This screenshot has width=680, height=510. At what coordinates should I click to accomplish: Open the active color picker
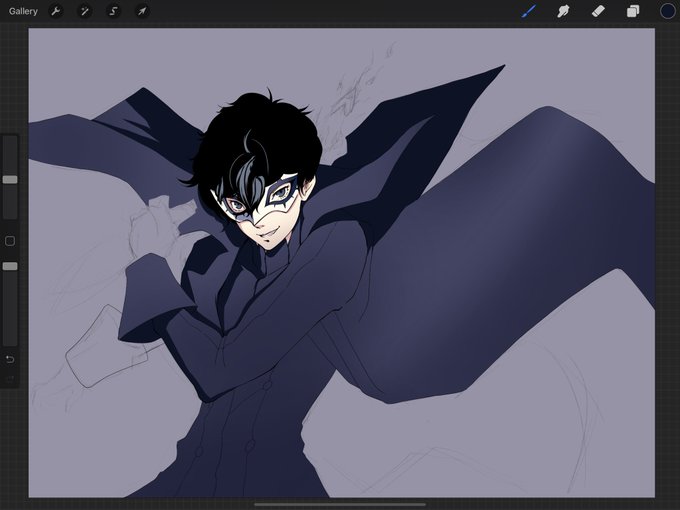click(x=667, y=11)
